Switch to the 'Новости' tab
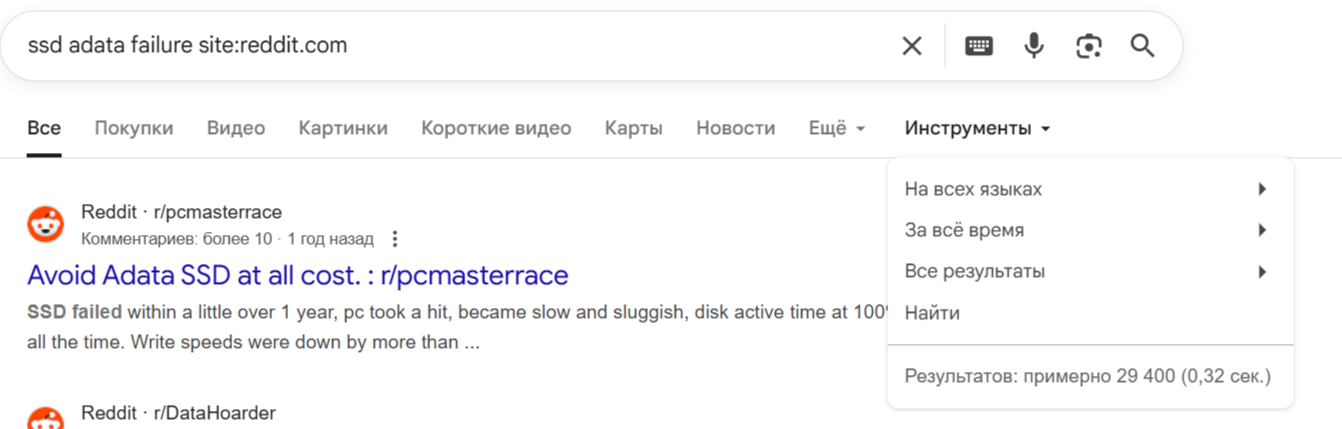The image size is (1342, 429). pyautogui.click(x=735, y=128)
